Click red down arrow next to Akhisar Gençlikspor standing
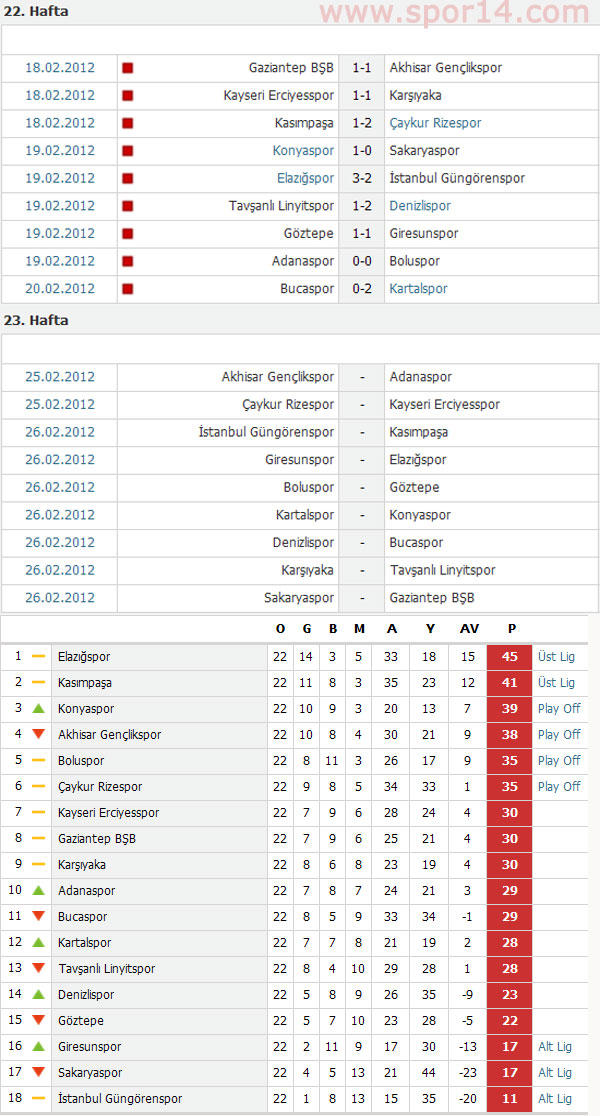600x1116 pixels. (x=38, y=735)
